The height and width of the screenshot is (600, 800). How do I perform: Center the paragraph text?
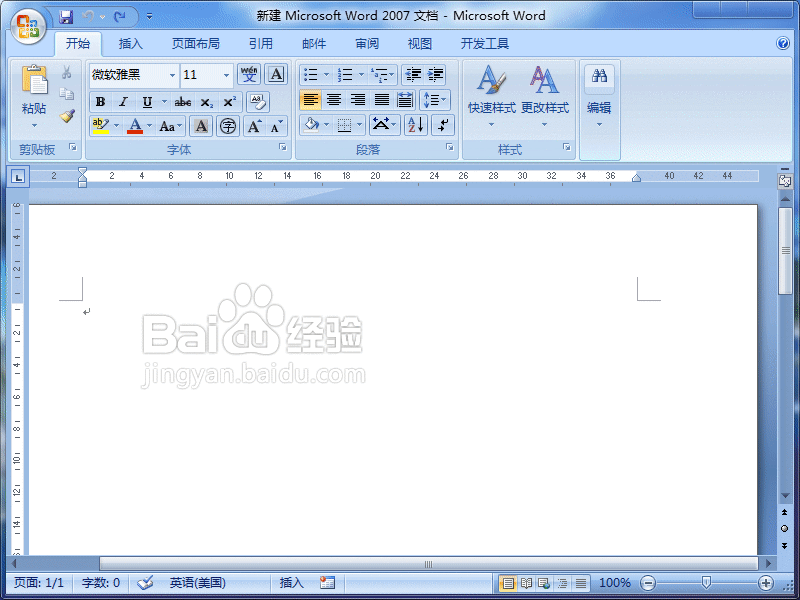[x=334, y=100]
